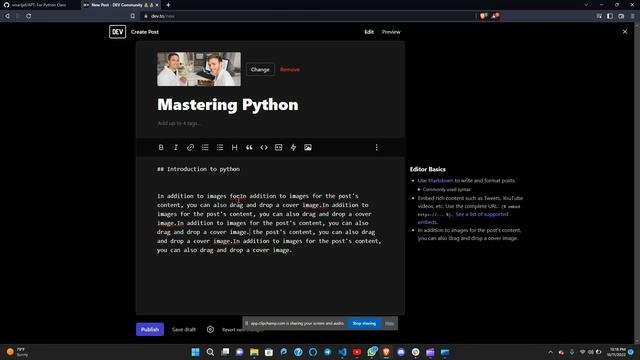Select the New Post DEV Community tab
The height and width of the screenshot is (360, 640).
118,5
